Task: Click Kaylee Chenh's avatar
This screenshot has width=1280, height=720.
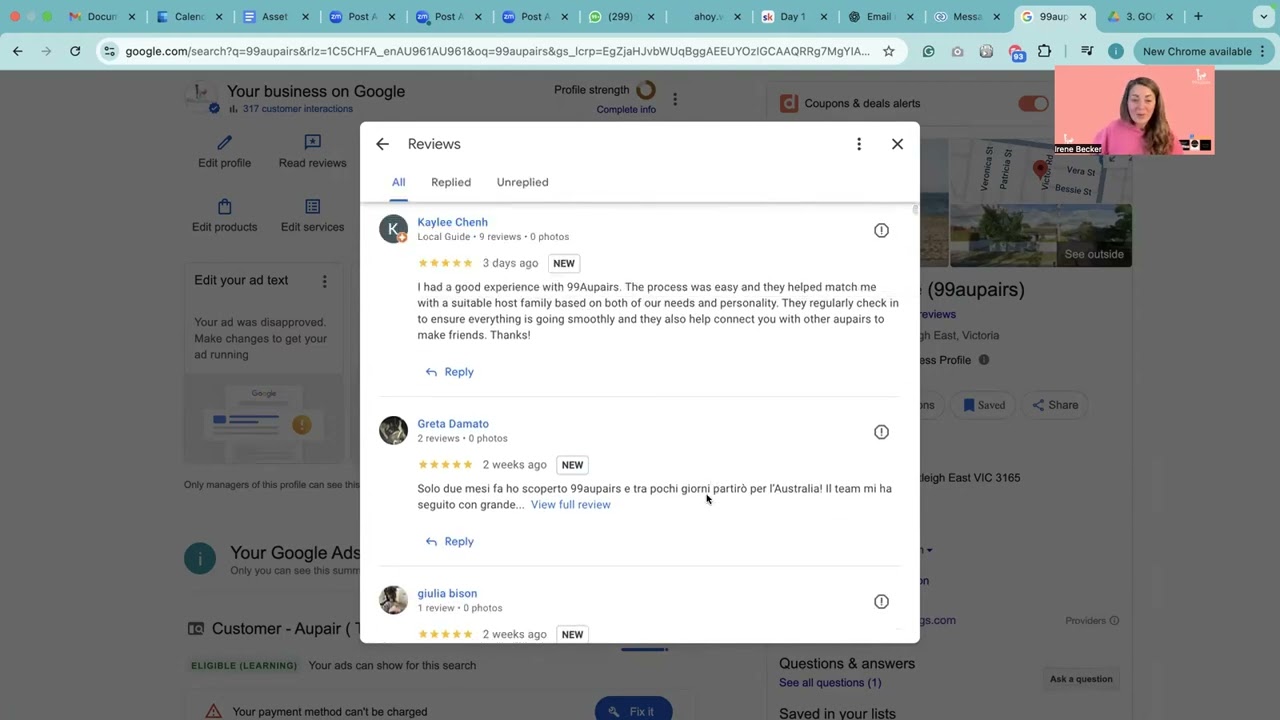Action: (393, 229)
